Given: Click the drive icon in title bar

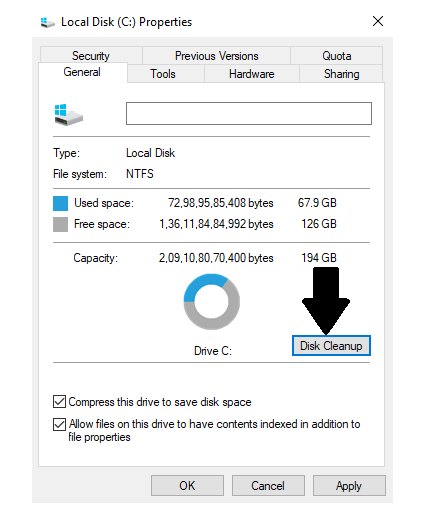Looking at the screenshot, I should coord(47,22).
